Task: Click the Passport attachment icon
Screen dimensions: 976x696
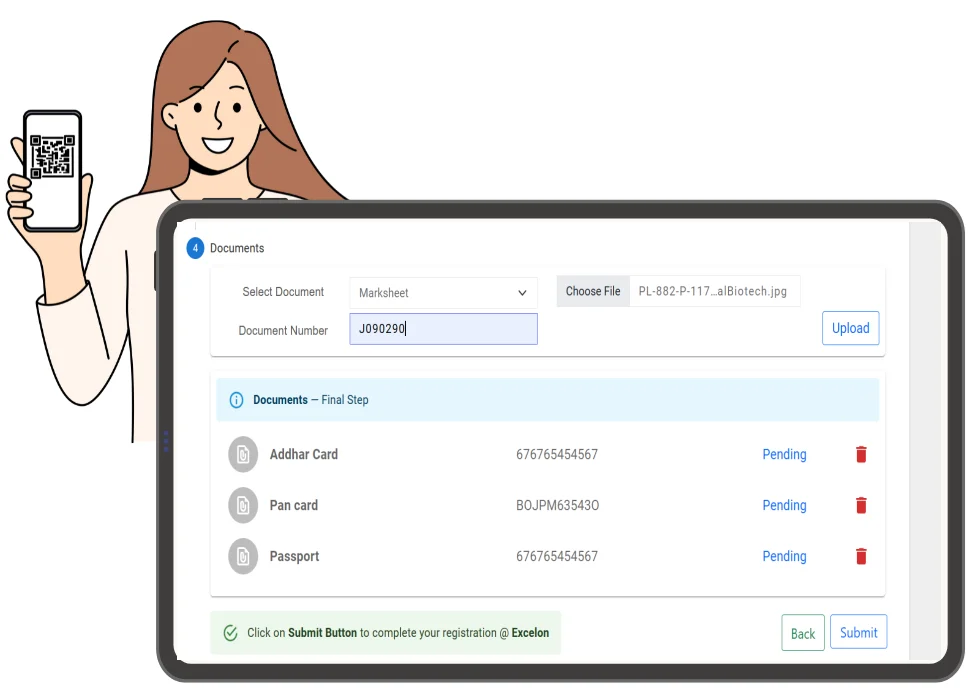Action: click(243, 557)
